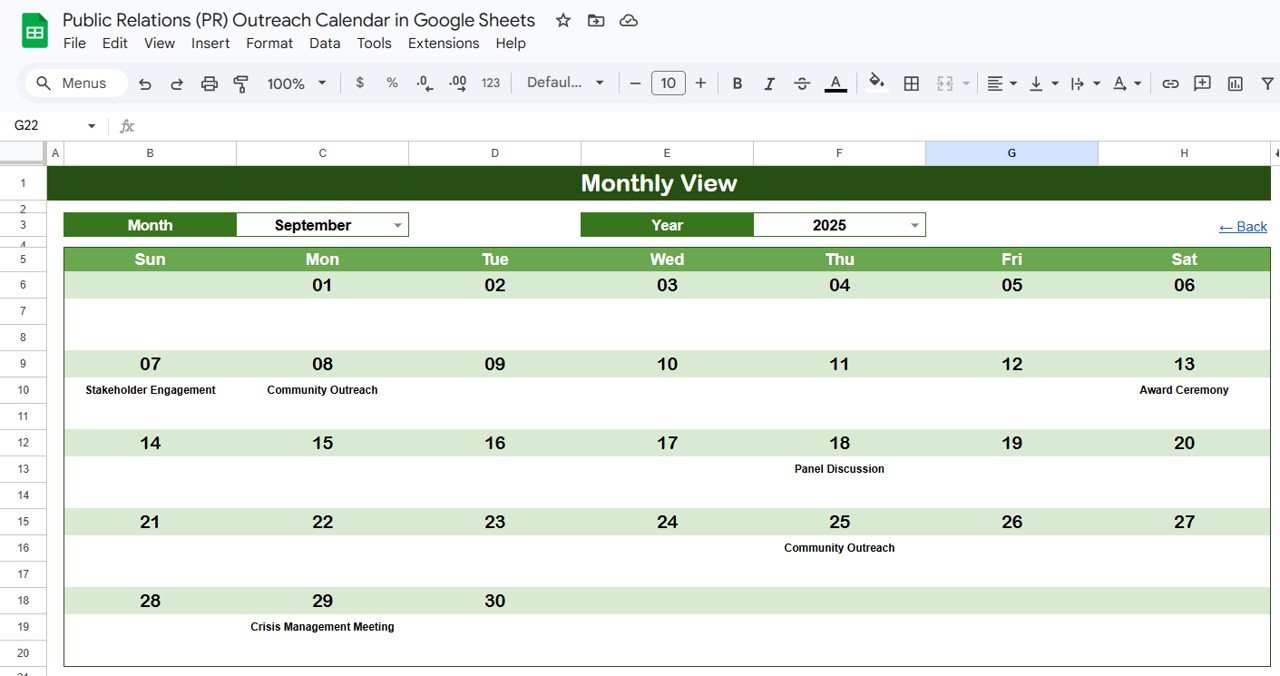The width and height of the screenshot is (1280, 676).
Task: Toggle bold formatting
Action: [737, 83]
